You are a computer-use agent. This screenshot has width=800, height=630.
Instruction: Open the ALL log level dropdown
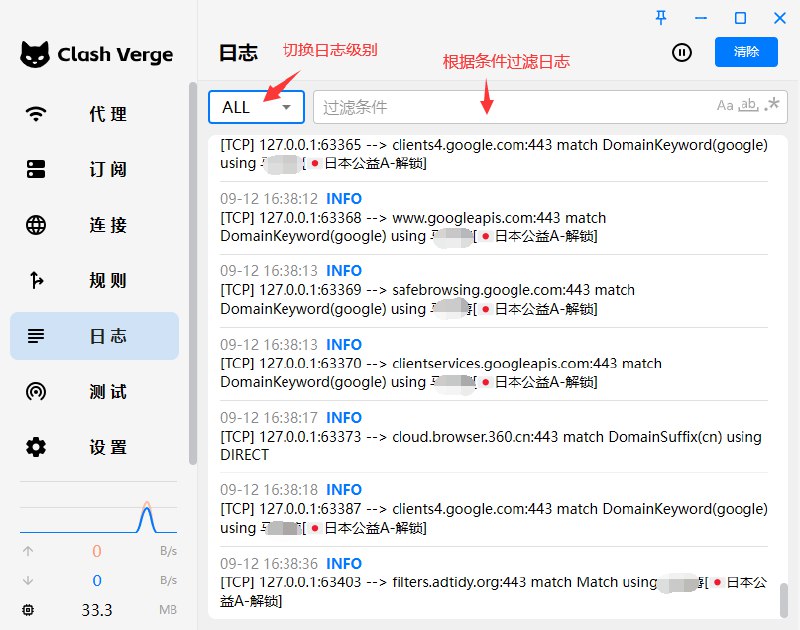(256, 107)
